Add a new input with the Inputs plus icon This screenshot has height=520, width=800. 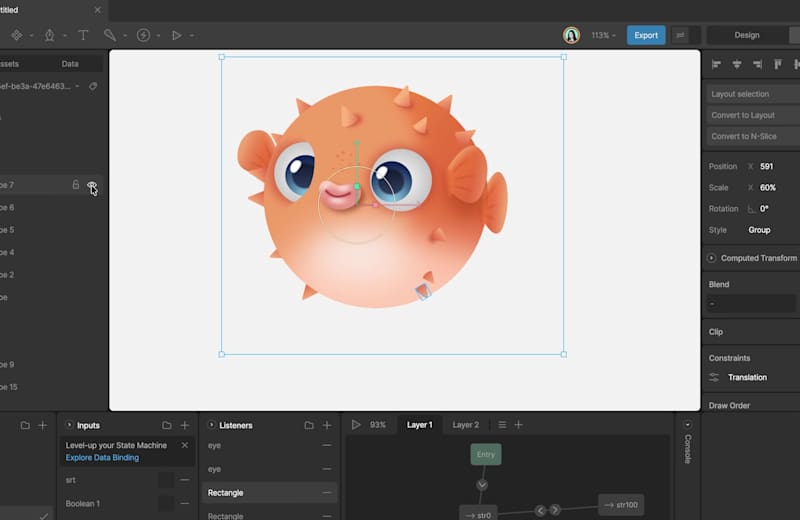point(185,425)
